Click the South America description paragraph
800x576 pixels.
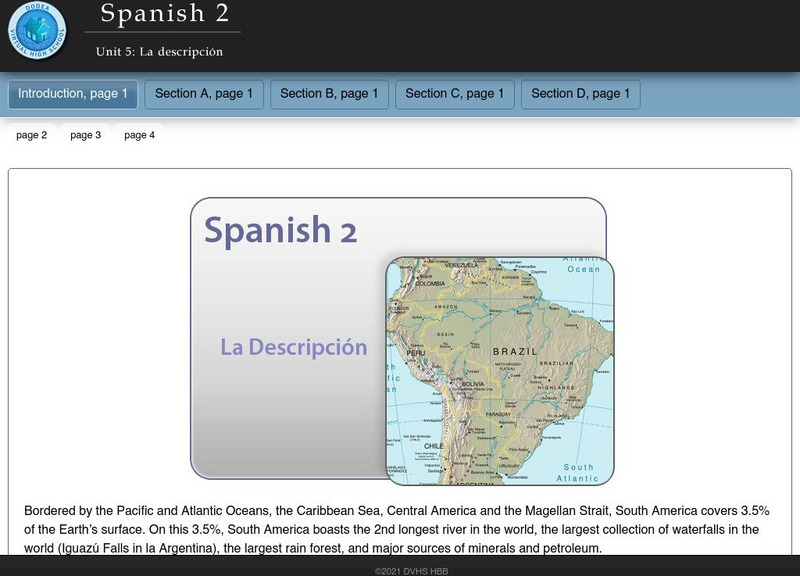[397, 529]
